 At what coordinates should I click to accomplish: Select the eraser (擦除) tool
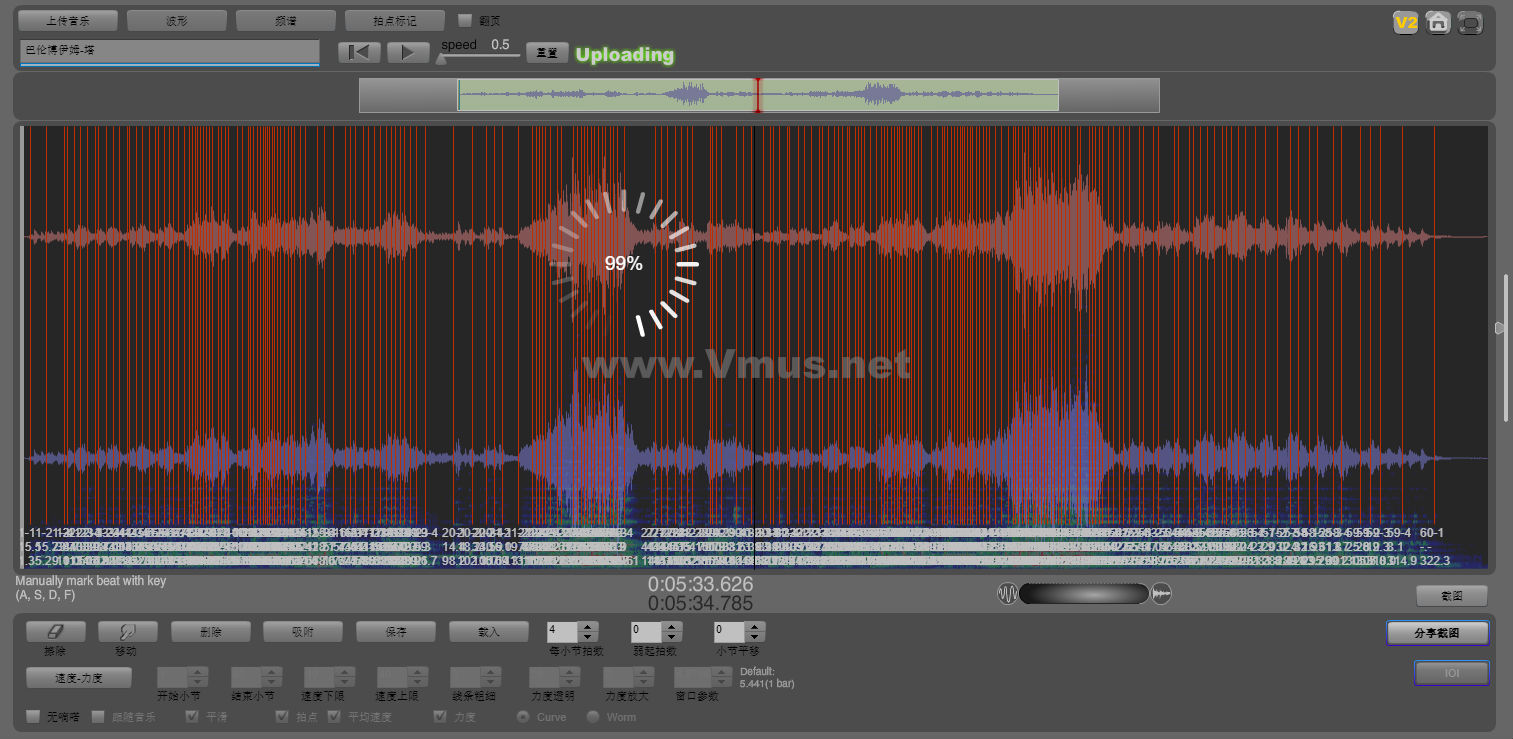tap(55, 631)
